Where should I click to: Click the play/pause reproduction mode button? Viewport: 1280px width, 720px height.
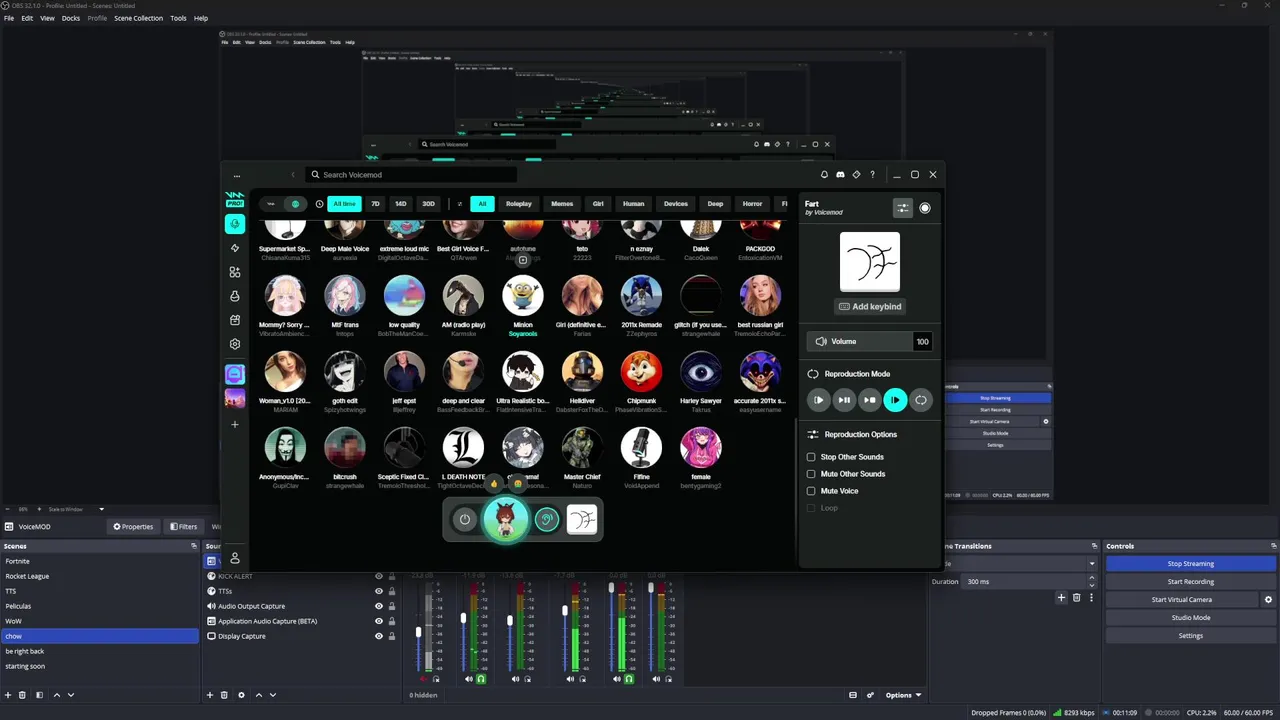coord(844,400)
